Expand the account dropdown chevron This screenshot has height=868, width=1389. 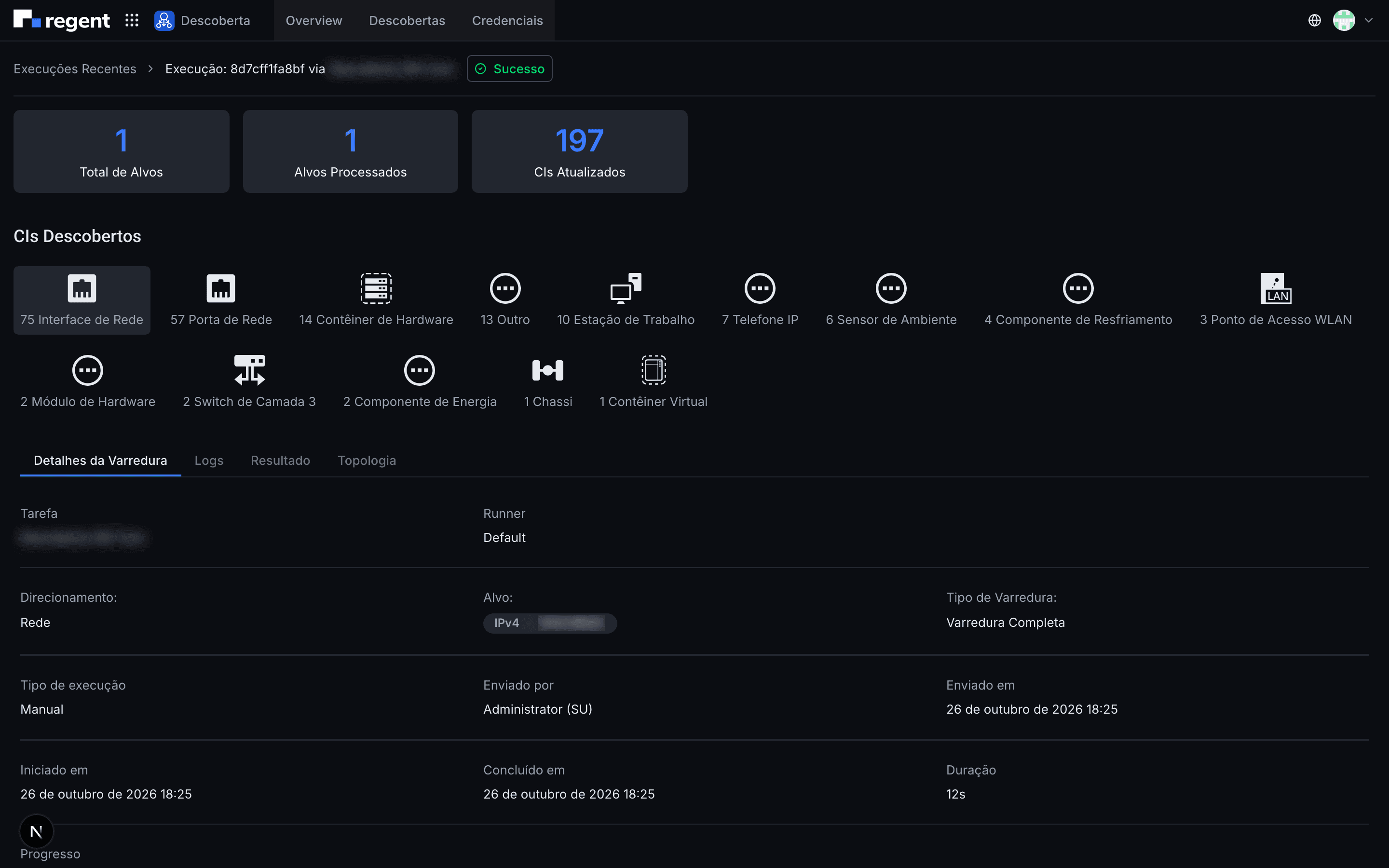click(x=1369, y=21)
